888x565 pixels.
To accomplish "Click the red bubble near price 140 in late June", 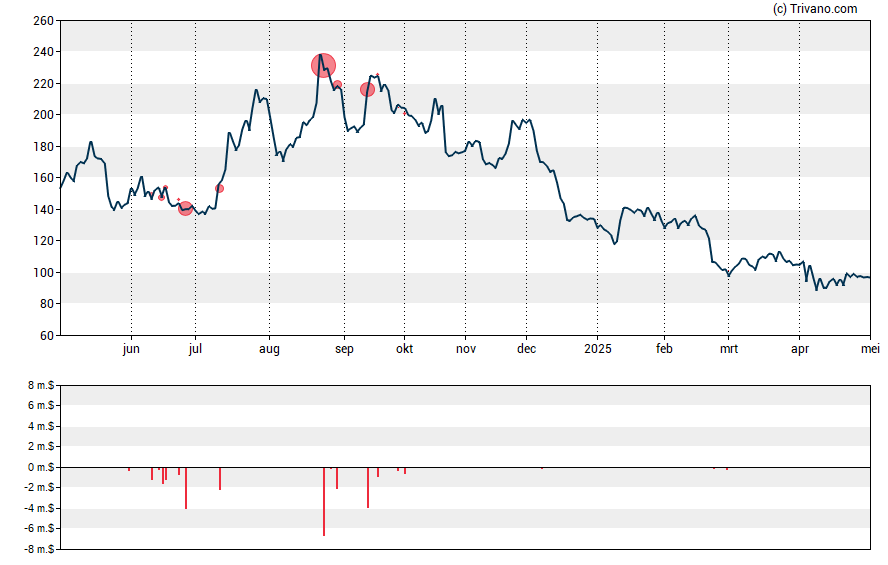I will (x=185, y=209).
